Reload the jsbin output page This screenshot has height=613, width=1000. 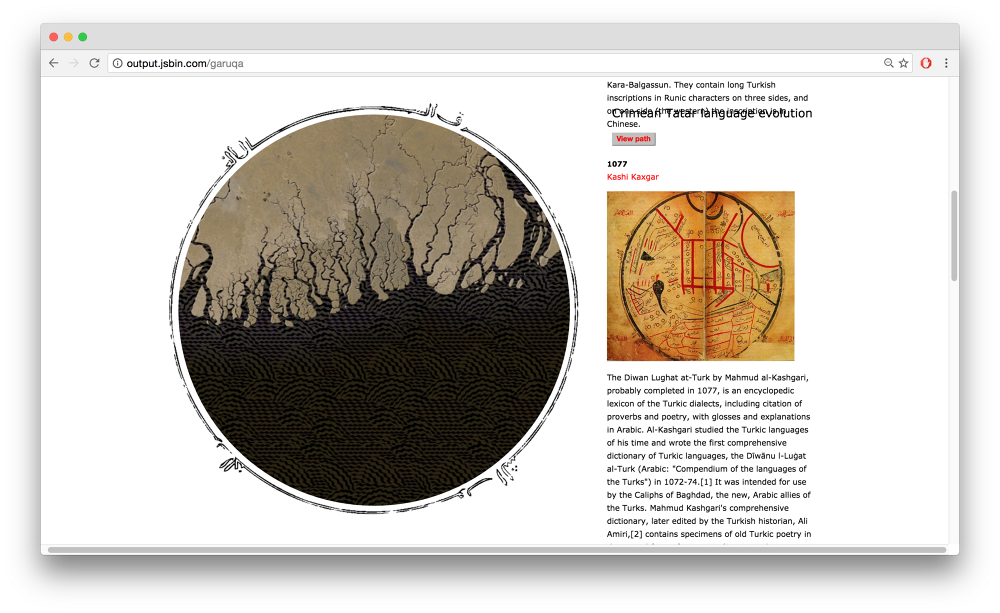pos(94,63)
